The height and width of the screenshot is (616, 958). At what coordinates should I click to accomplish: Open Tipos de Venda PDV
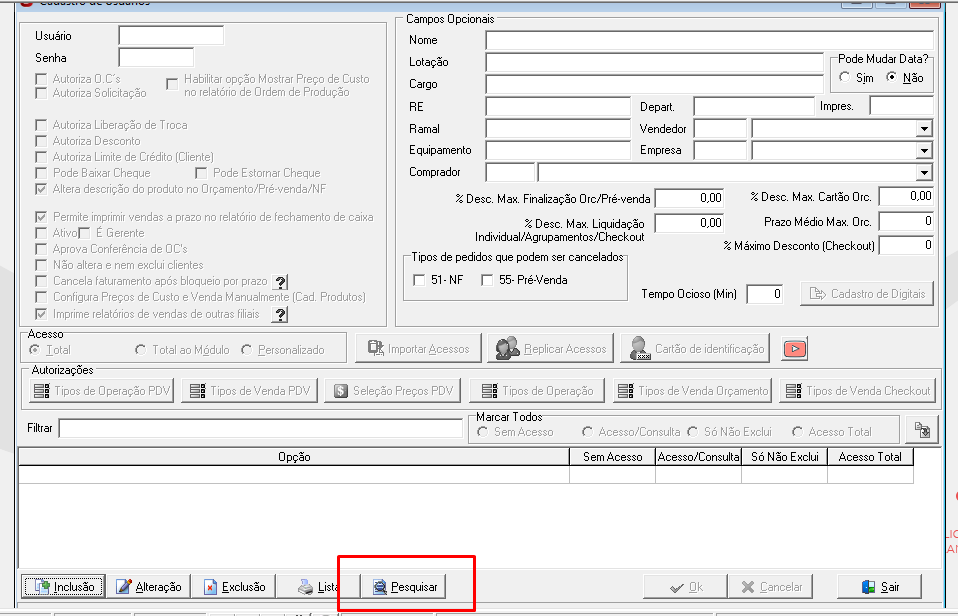tap(250, 391)
